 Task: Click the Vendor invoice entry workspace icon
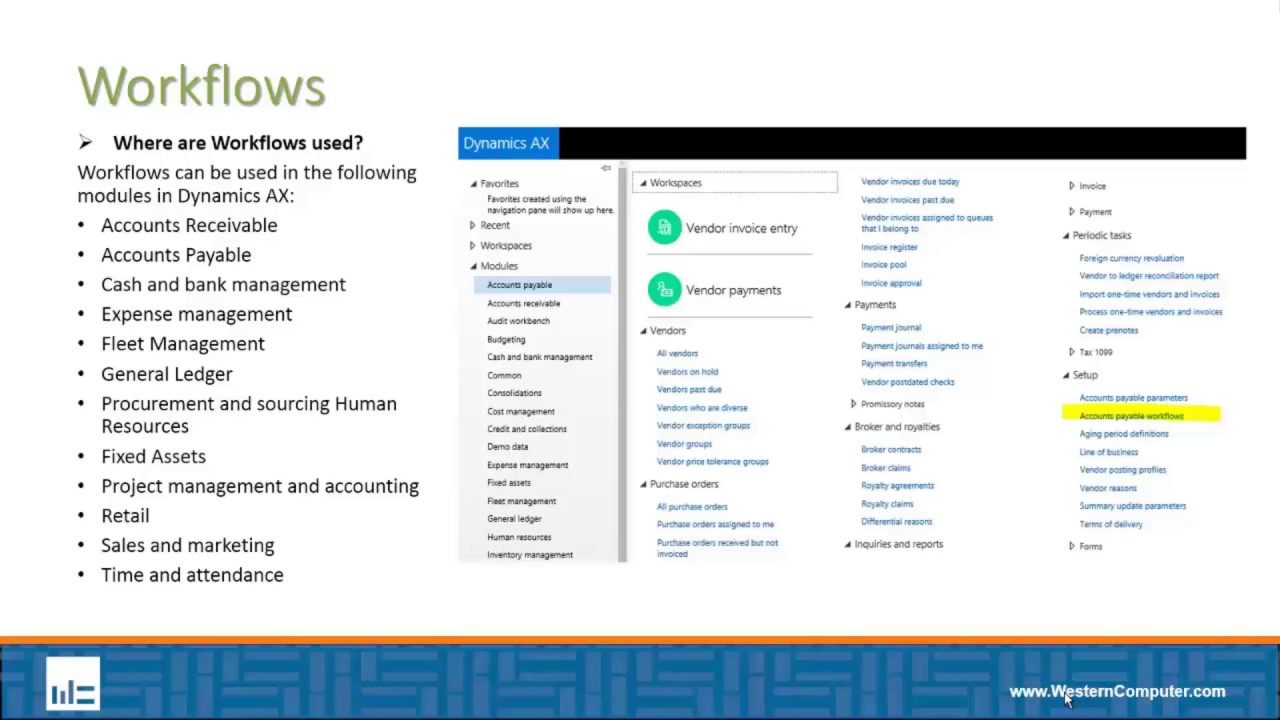664,228
